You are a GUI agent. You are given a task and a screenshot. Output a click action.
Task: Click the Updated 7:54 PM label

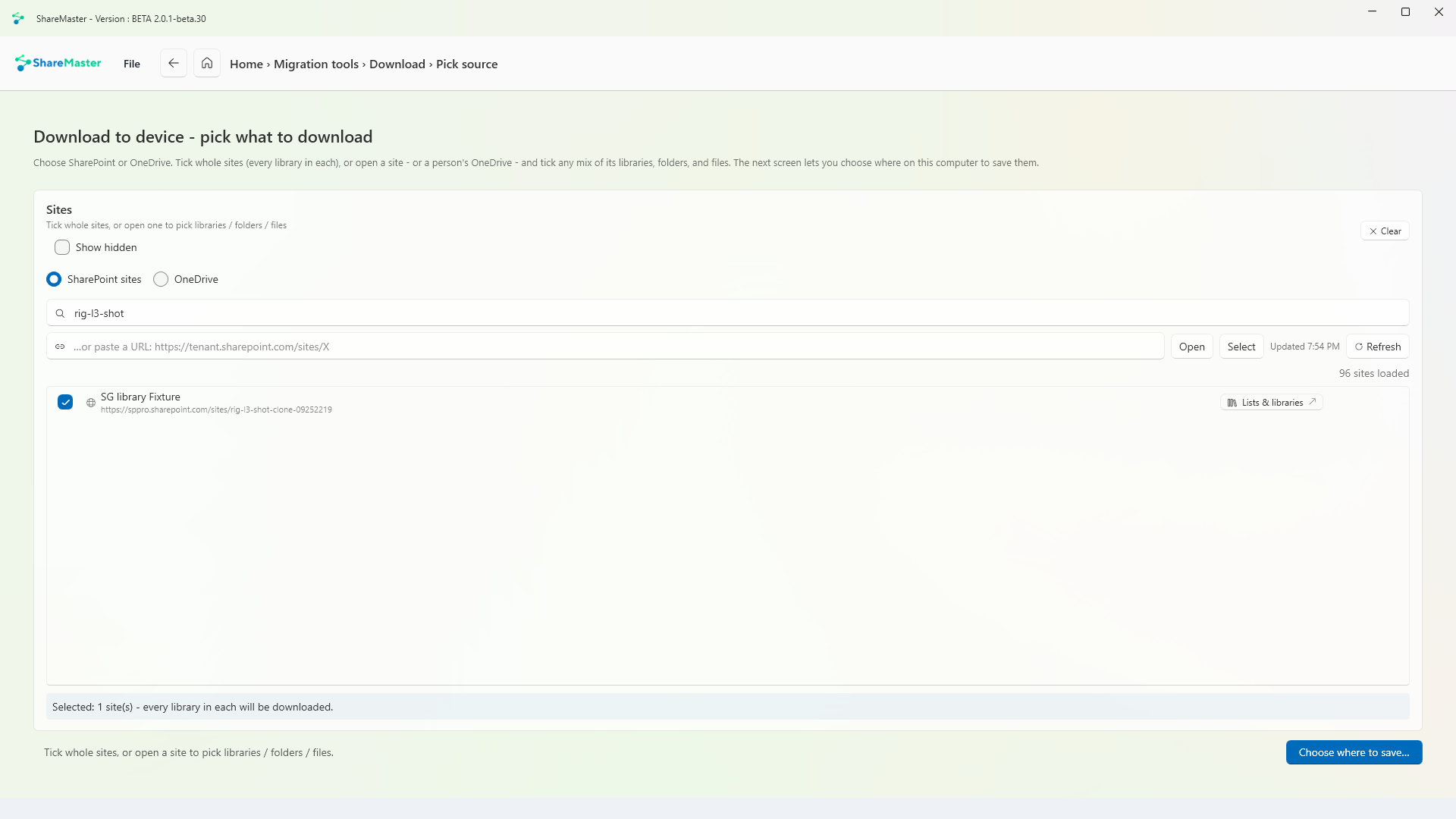pos(1304,347)
